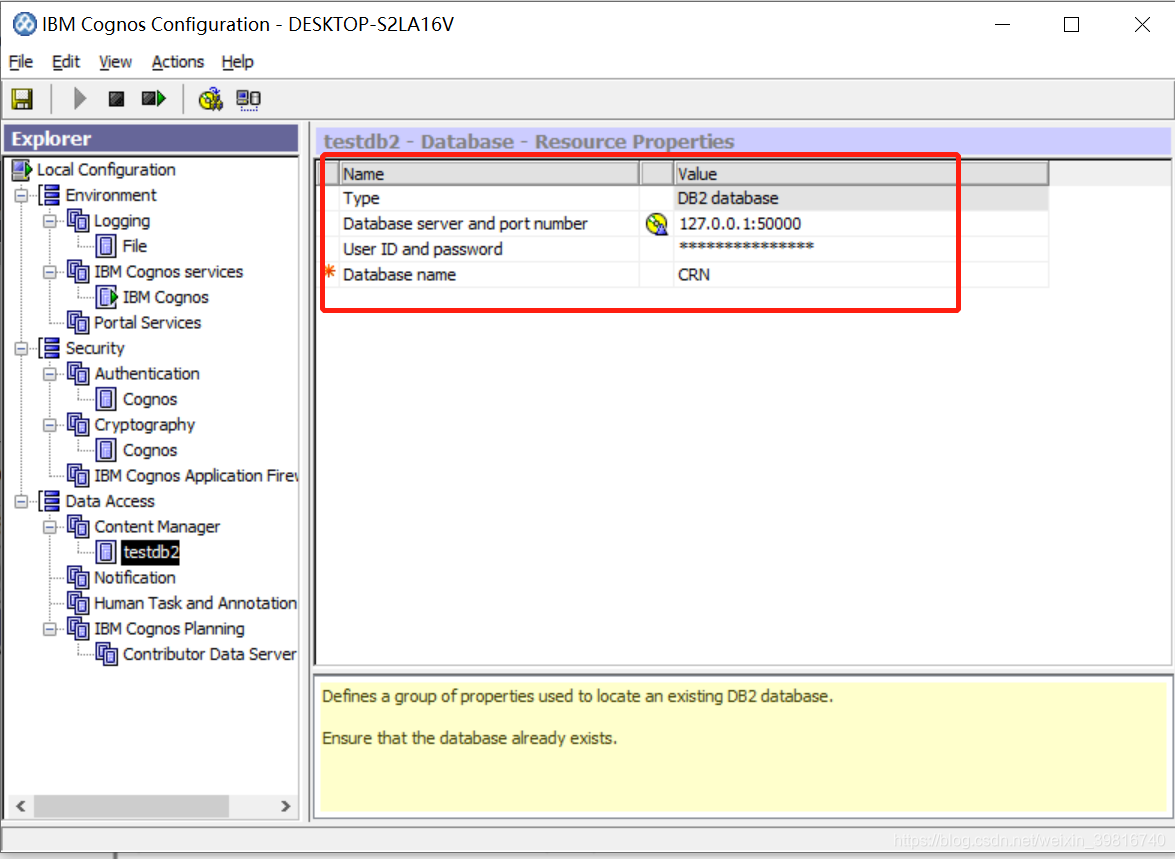This screenshot has height=859, width=1175.
Task: Click the Restart service toolbar icon
Action: pos(154,99)
